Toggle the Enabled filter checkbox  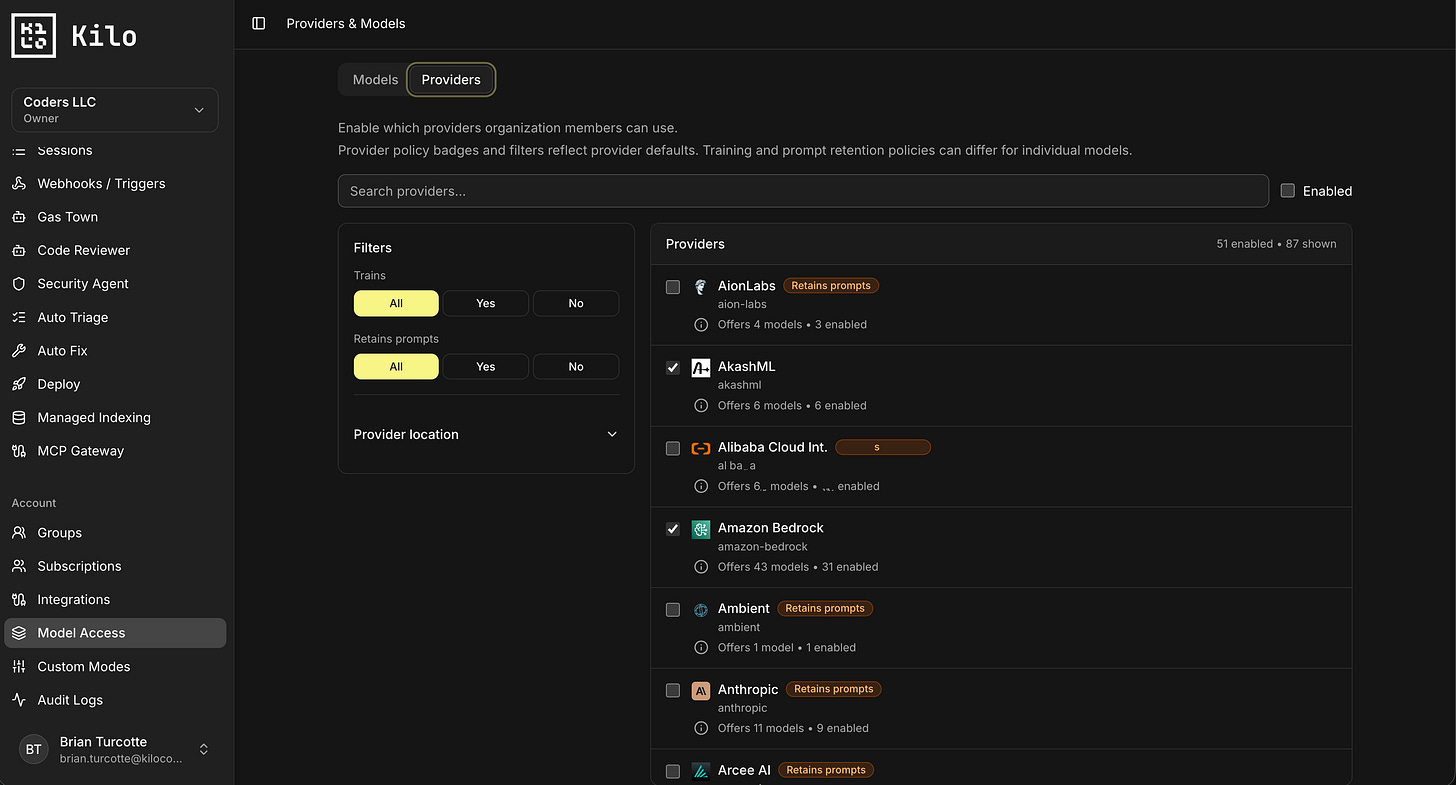(1288, 191)
